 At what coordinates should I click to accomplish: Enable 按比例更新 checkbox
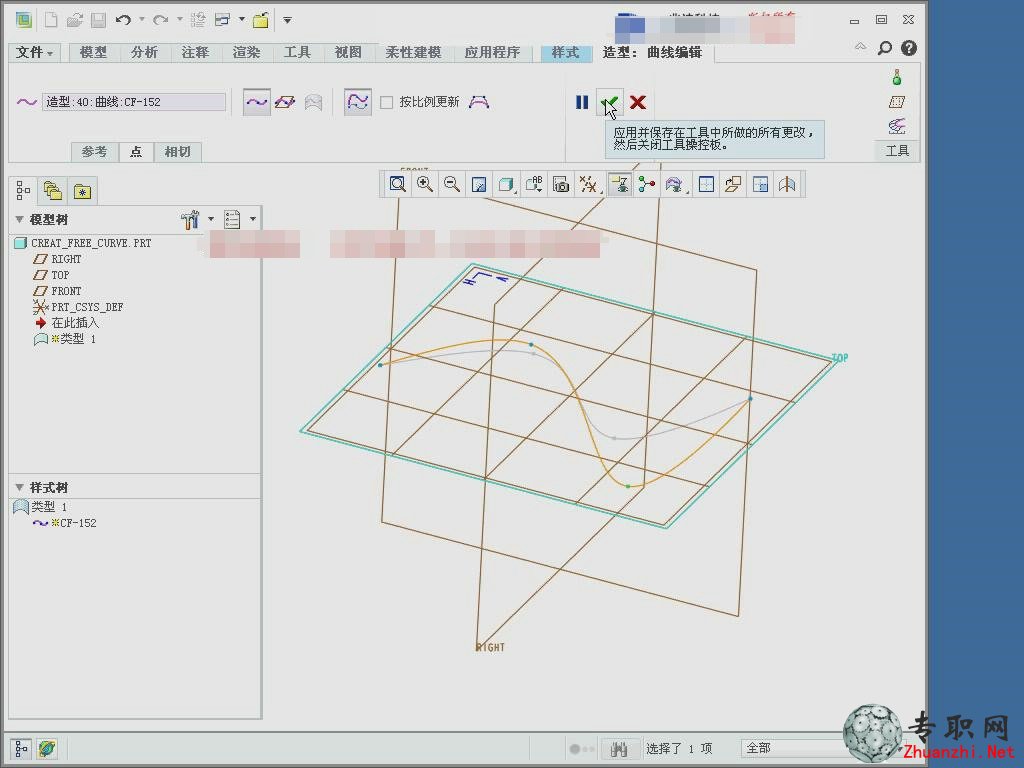pyautogui.click(x=387, y=102)
